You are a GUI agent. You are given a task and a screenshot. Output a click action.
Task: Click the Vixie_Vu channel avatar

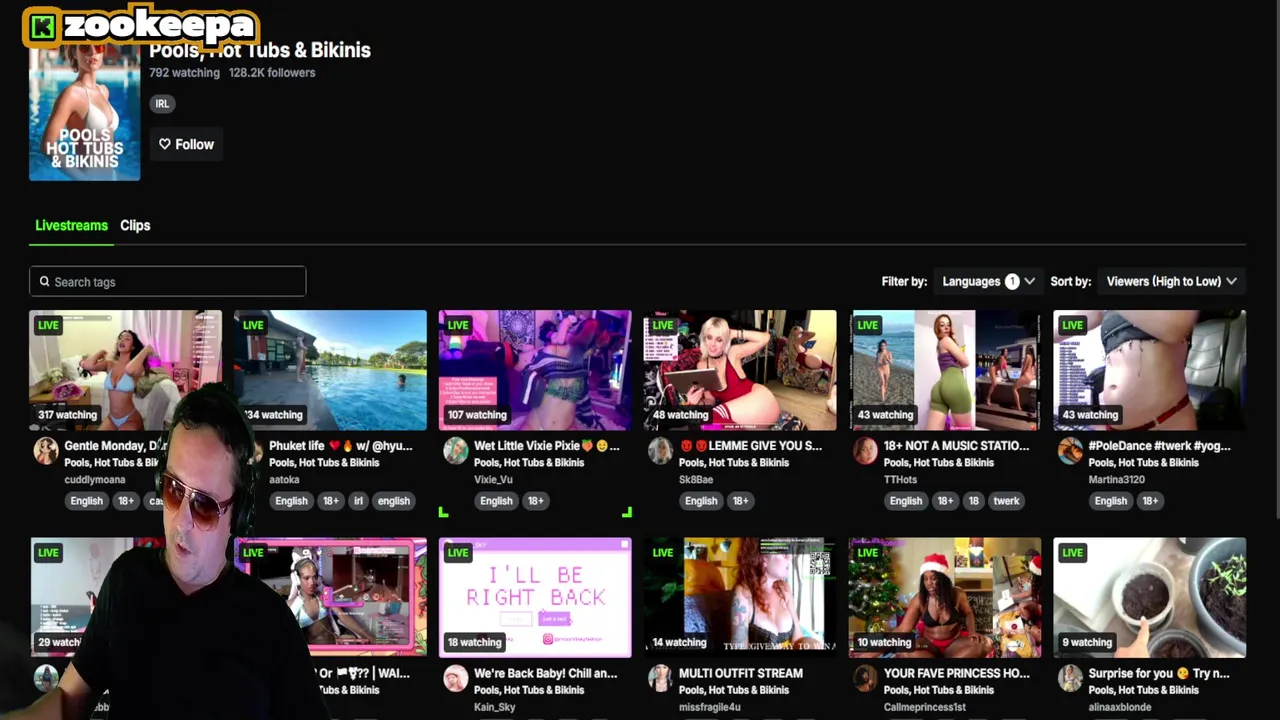pos(456,450)
